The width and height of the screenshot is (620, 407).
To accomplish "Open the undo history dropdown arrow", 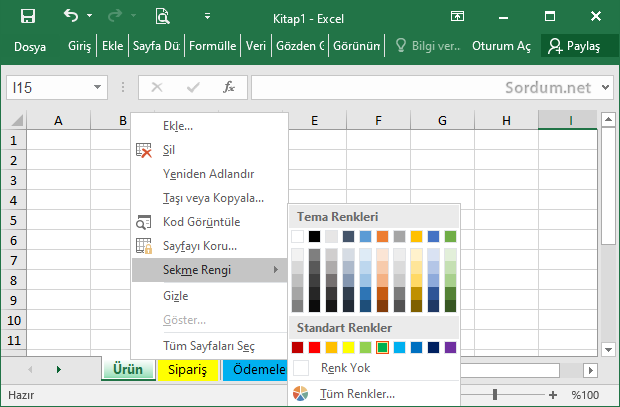I will 90,16.
